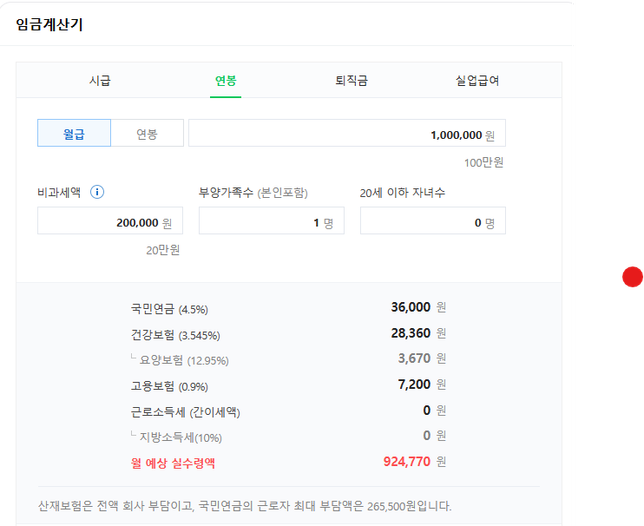Click the 임금계산기 heading
Viewport: 644px width, 526px height.
[49, 24]
